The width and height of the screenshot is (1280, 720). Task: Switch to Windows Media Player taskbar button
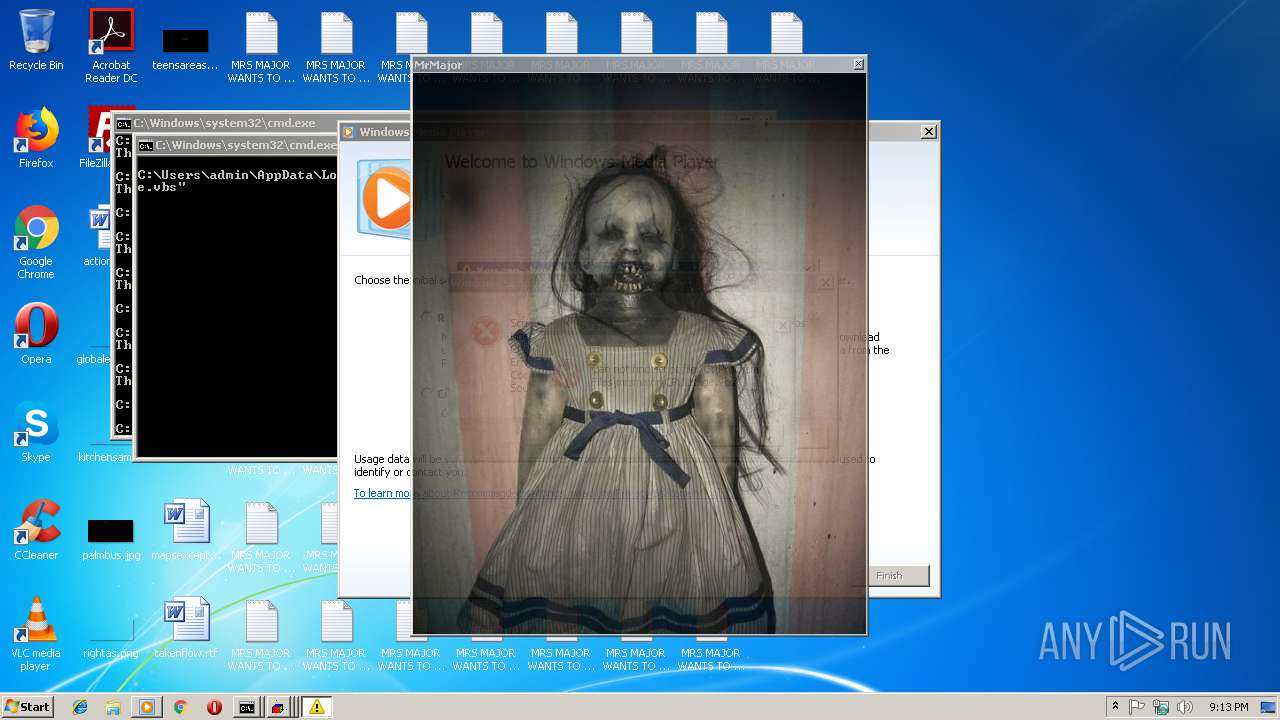[146, 707]
